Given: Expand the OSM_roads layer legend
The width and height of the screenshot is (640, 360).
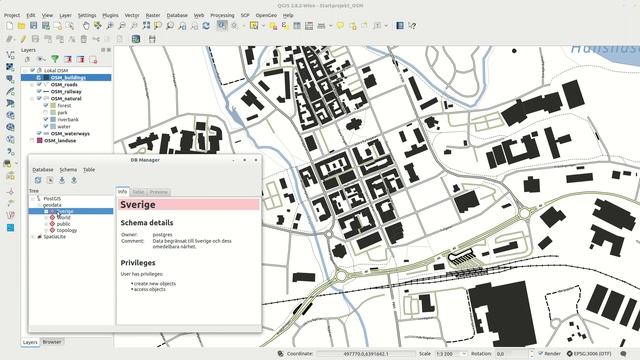Looking at the screenshot, I should (x=32, y=85).
